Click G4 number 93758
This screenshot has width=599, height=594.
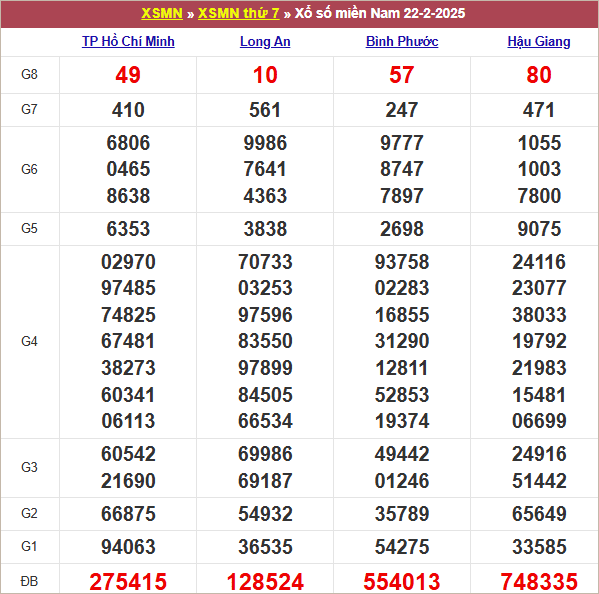(x=402, y=262)
